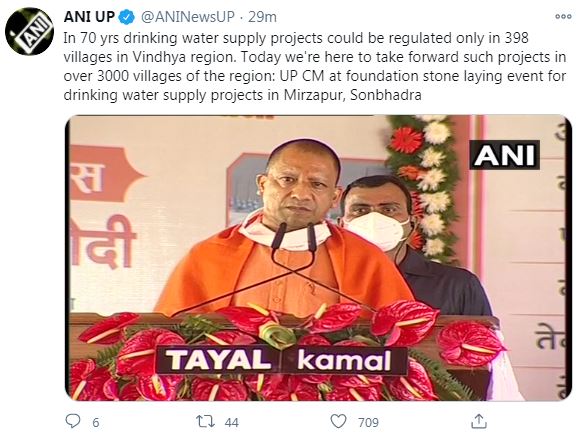Click the words Mirzapur, Sonbhadra in tweet

click(x=352, y=95)
